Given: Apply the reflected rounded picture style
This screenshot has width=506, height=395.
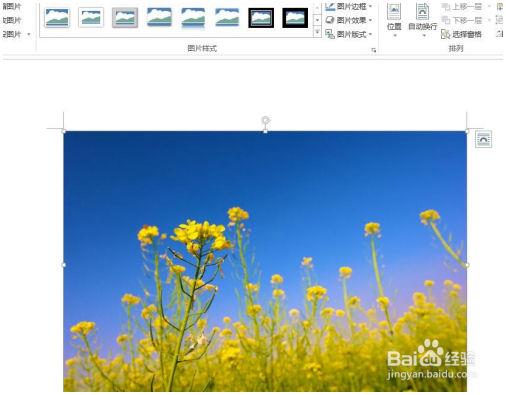Looking at the screenshot, I should pos(193,18).
